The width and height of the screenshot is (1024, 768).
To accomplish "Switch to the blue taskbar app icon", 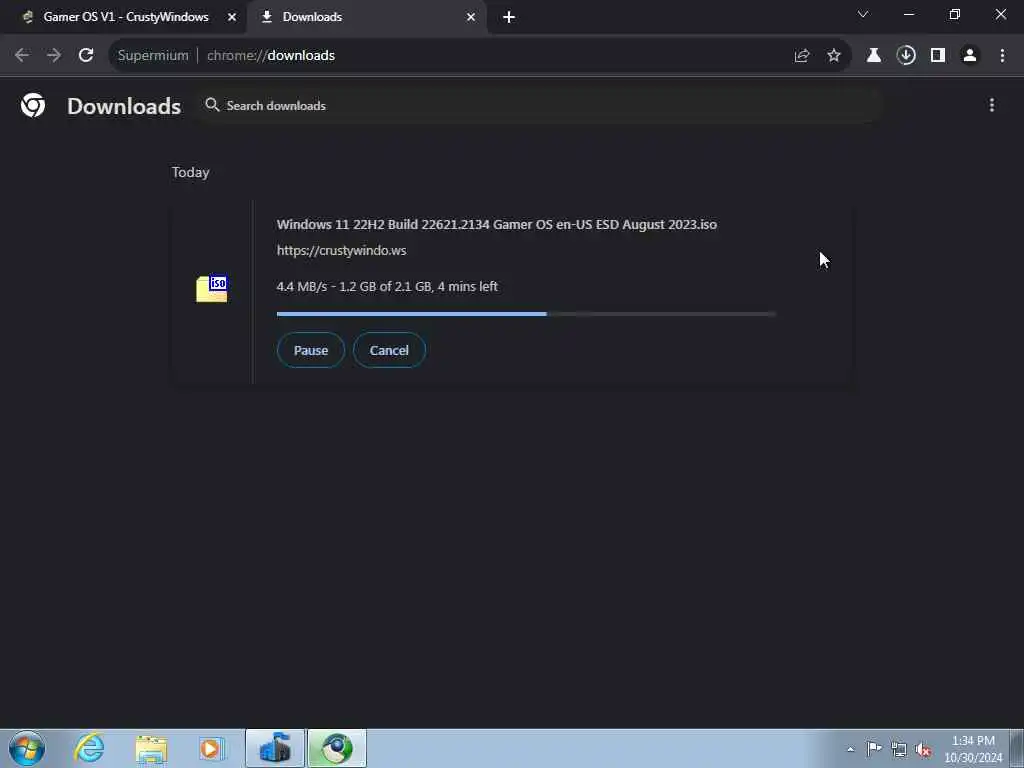I will click(275, 748).
